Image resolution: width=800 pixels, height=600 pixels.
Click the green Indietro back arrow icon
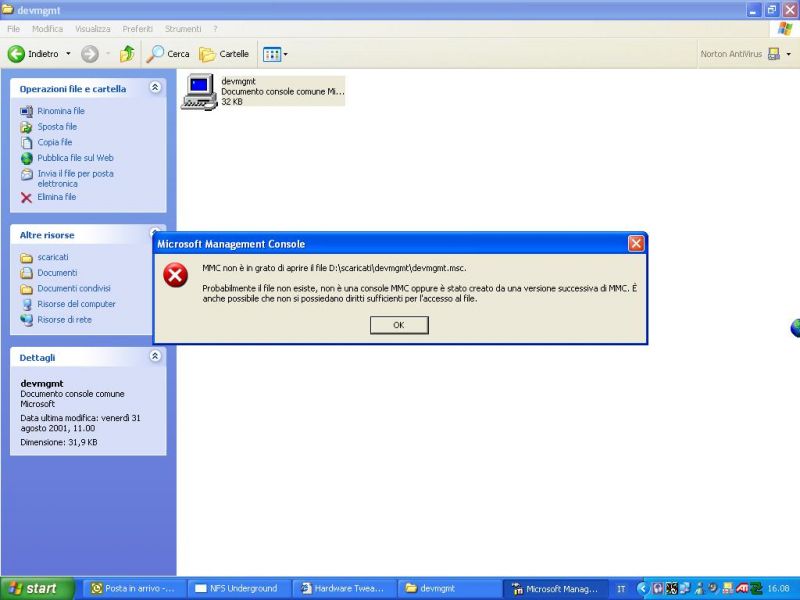(16, 54)
